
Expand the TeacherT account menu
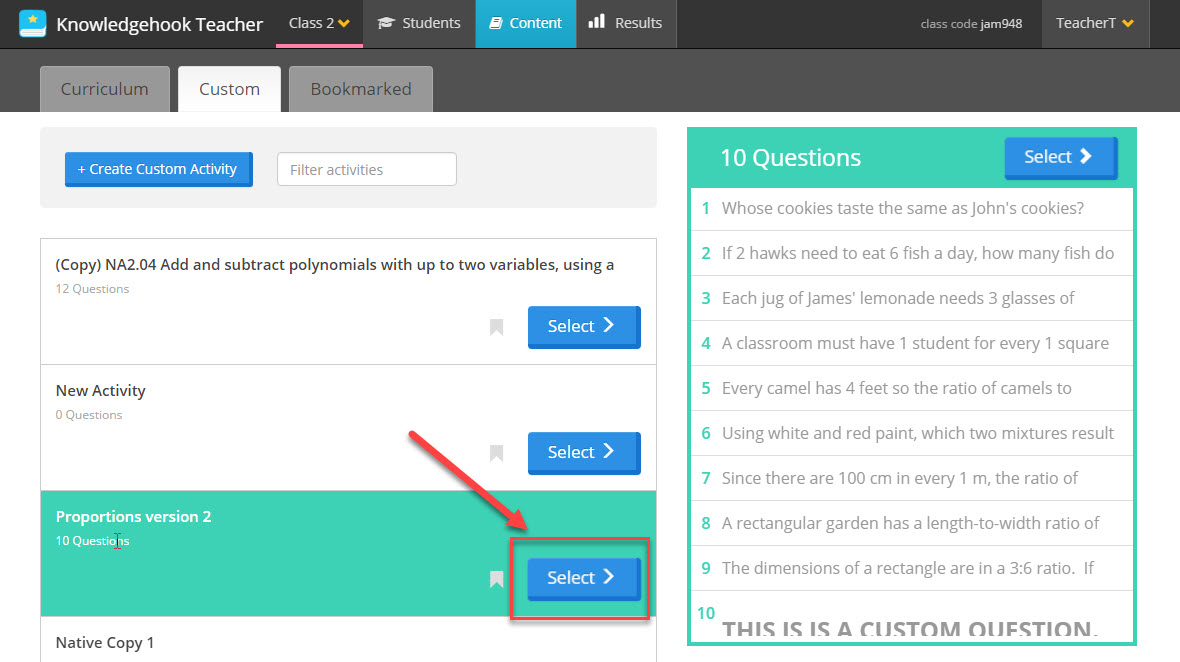coord(1095,23)
